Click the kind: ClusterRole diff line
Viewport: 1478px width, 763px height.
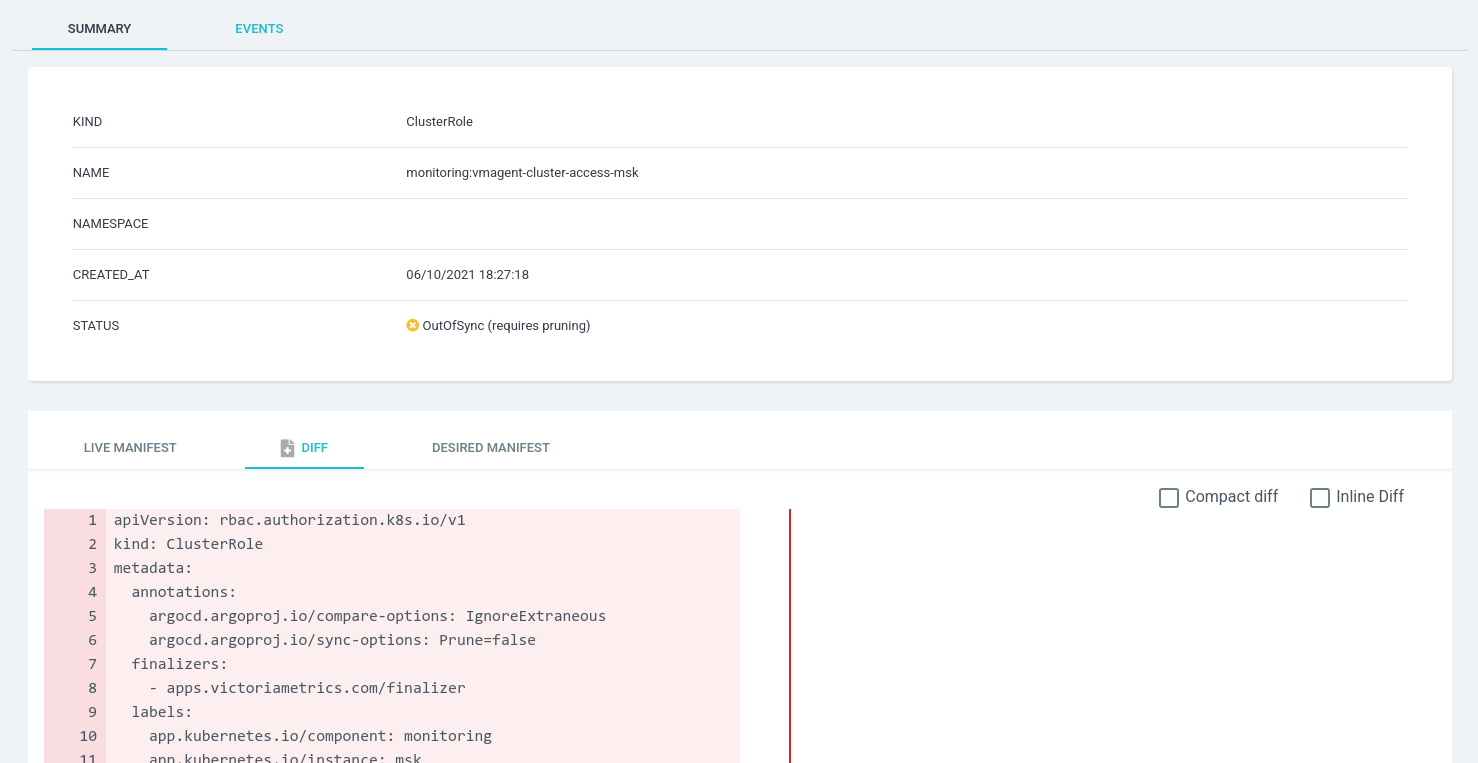click(x=188, y=544)
